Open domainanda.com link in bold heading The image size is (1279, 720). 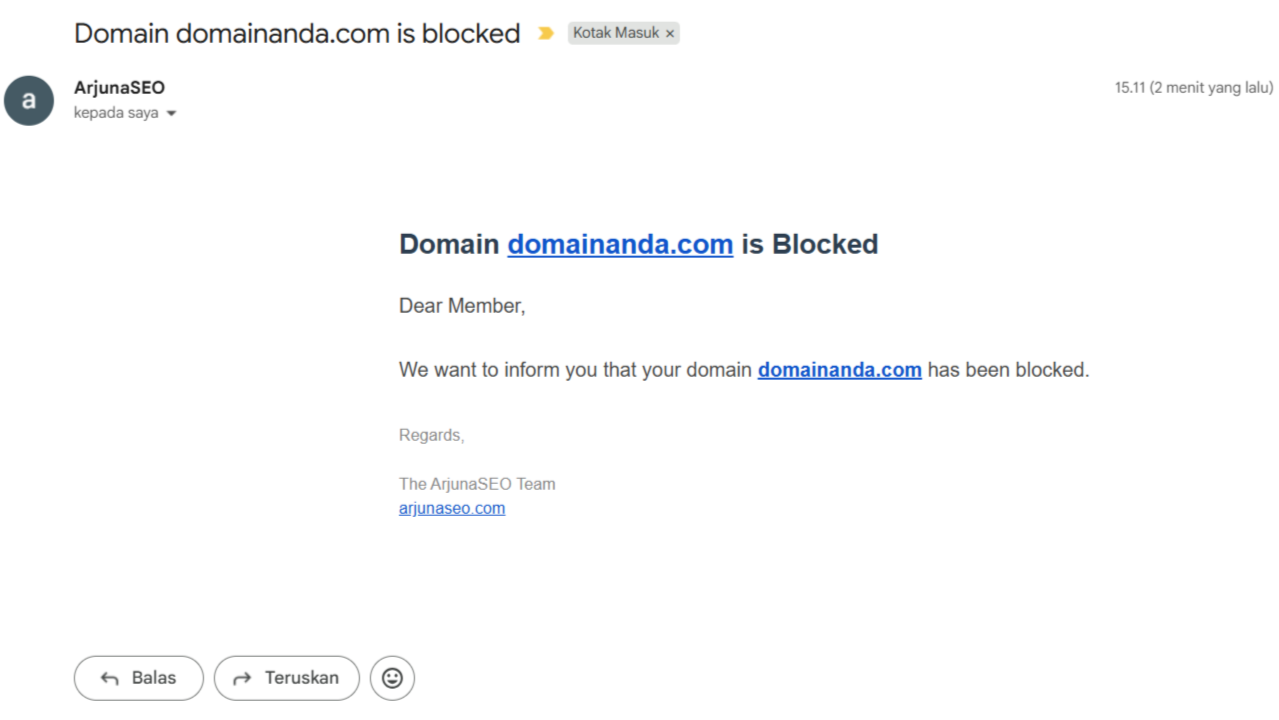pos(620,244)
